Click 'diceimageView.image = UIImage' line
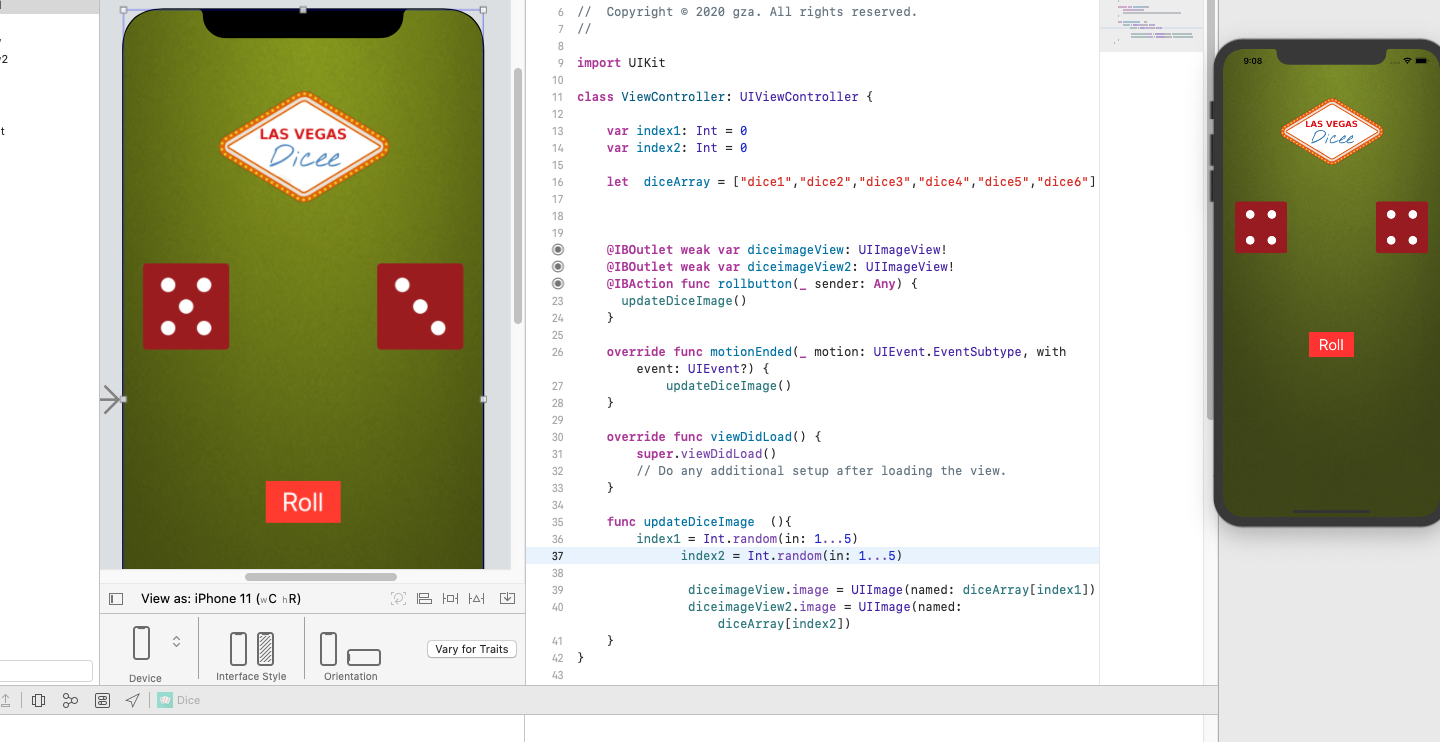Viewport: 1440px width, 742px height. click(x=892, y=590)
